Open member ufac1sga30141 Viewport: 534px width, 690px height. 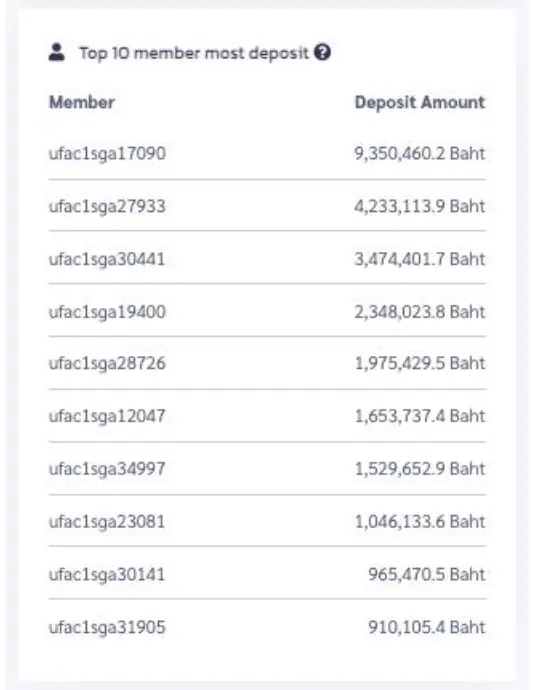(x=107, y=574)
